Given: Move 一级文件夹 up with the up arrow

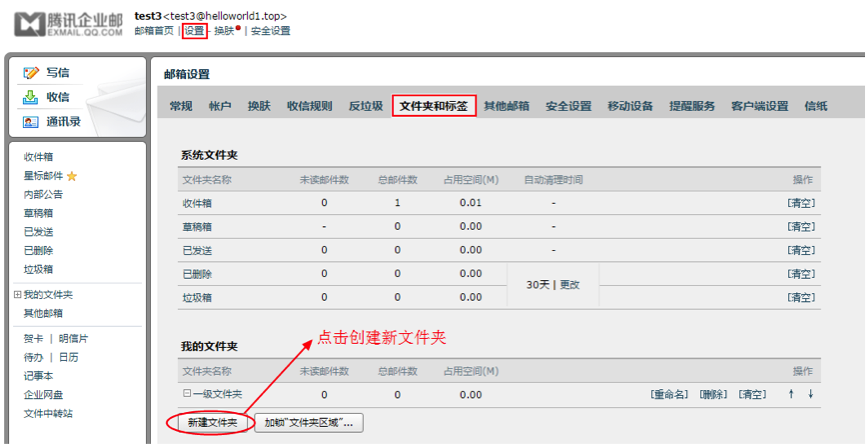Looking at the screenshot, I should (791, 394).
